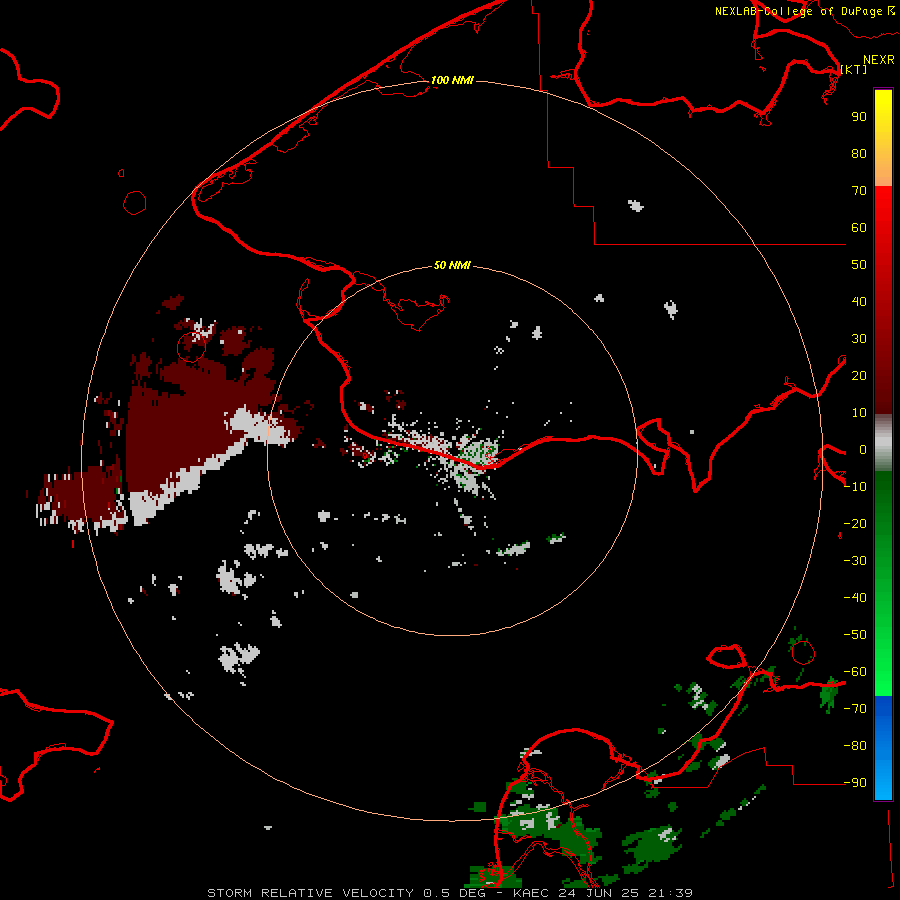
Task: Click the 40 value on the velocity scale
Action: (859, 302)
